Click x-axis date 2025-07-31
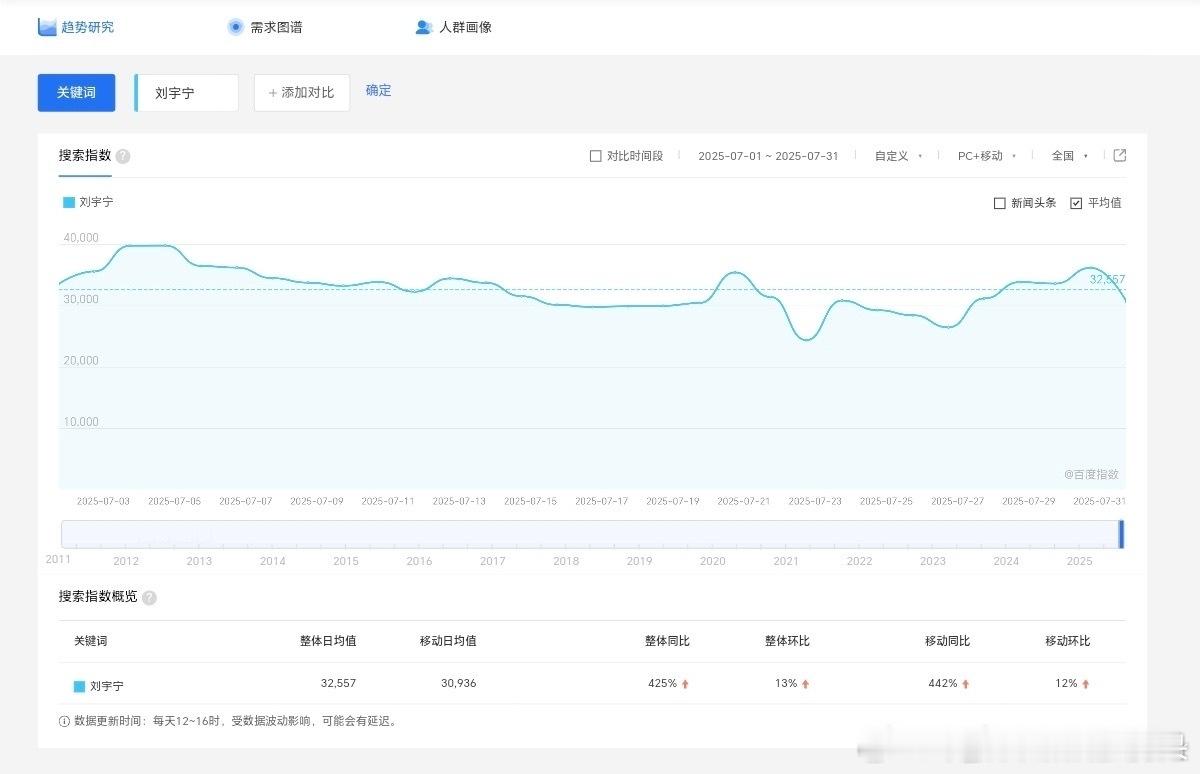The height and width of the screenshot is (774, 1200). click(x=1099, y=501)
